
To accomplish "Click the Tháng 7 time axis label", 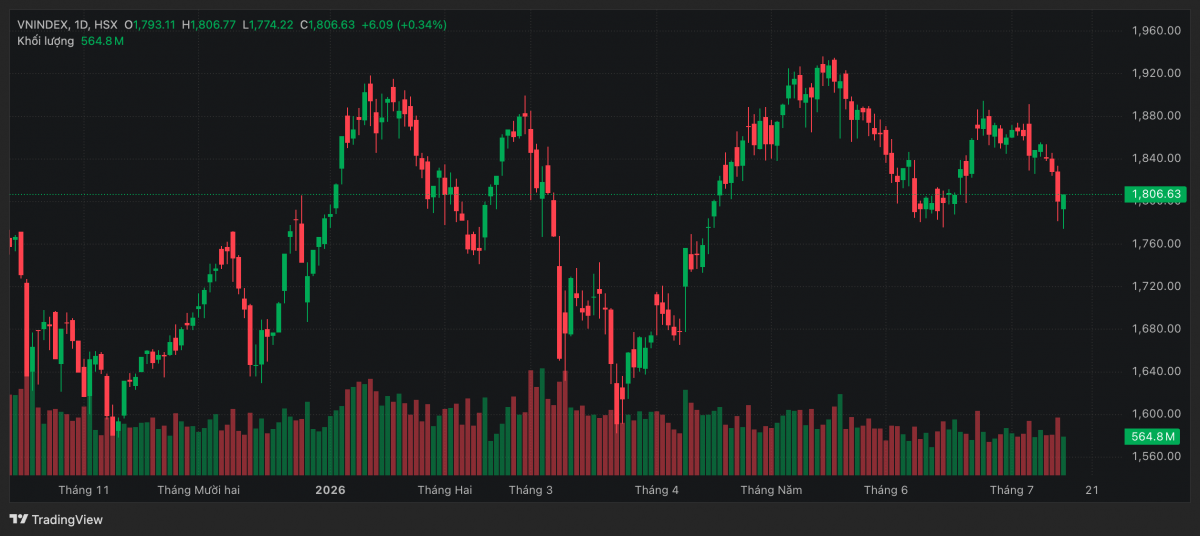I will pos(1012,490).
